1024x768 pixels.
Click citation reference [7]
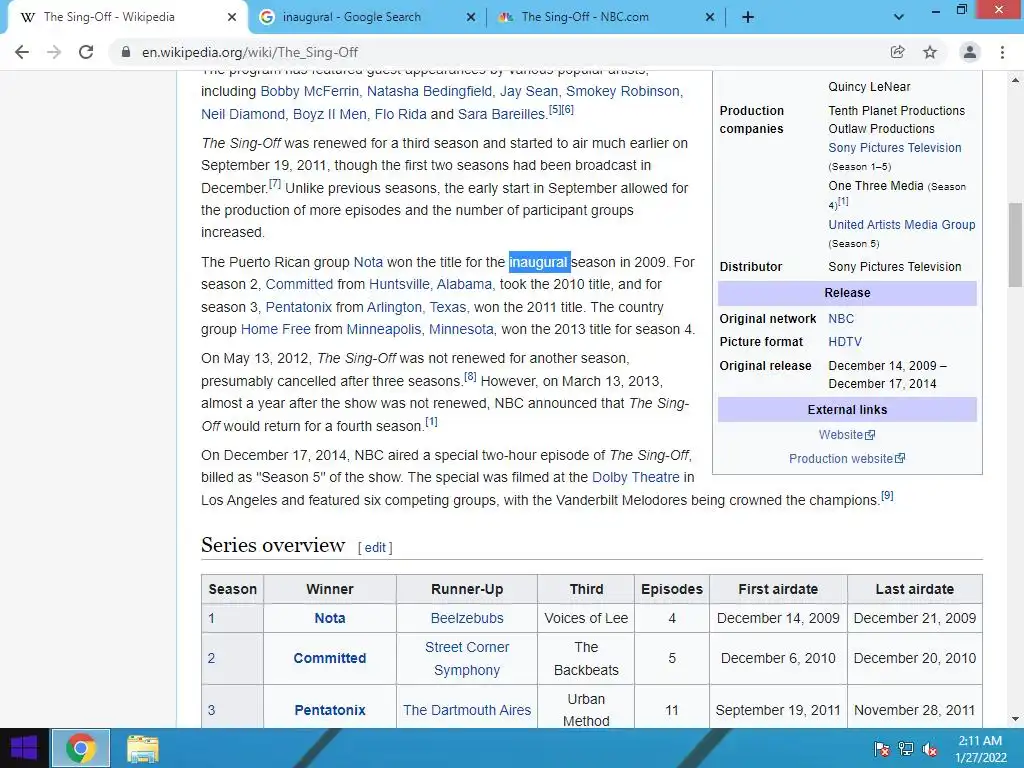(275, 184)
